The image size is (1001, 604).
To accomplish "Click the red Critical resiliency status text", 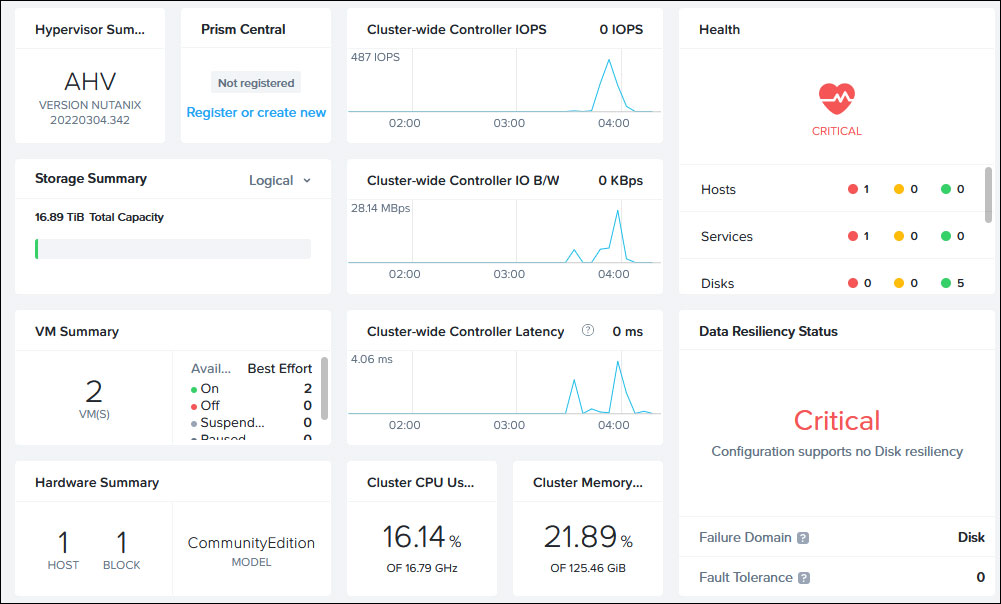I will coord(836,420).
